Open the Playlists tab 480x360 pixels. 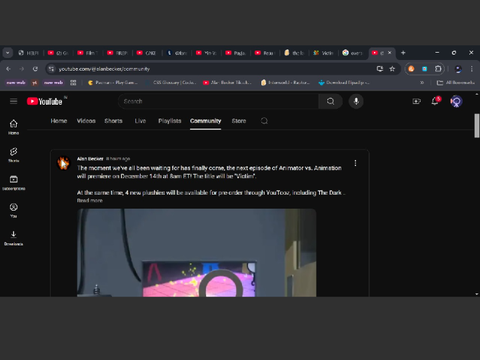coord(170,121)
